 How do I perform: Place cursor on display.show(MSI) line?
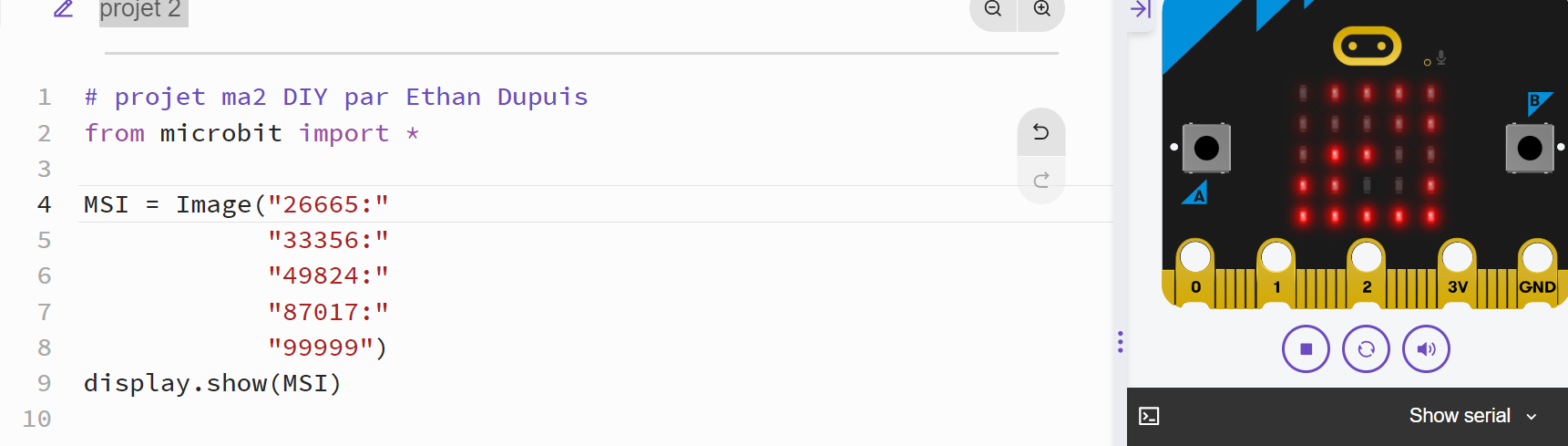(212, 383)
